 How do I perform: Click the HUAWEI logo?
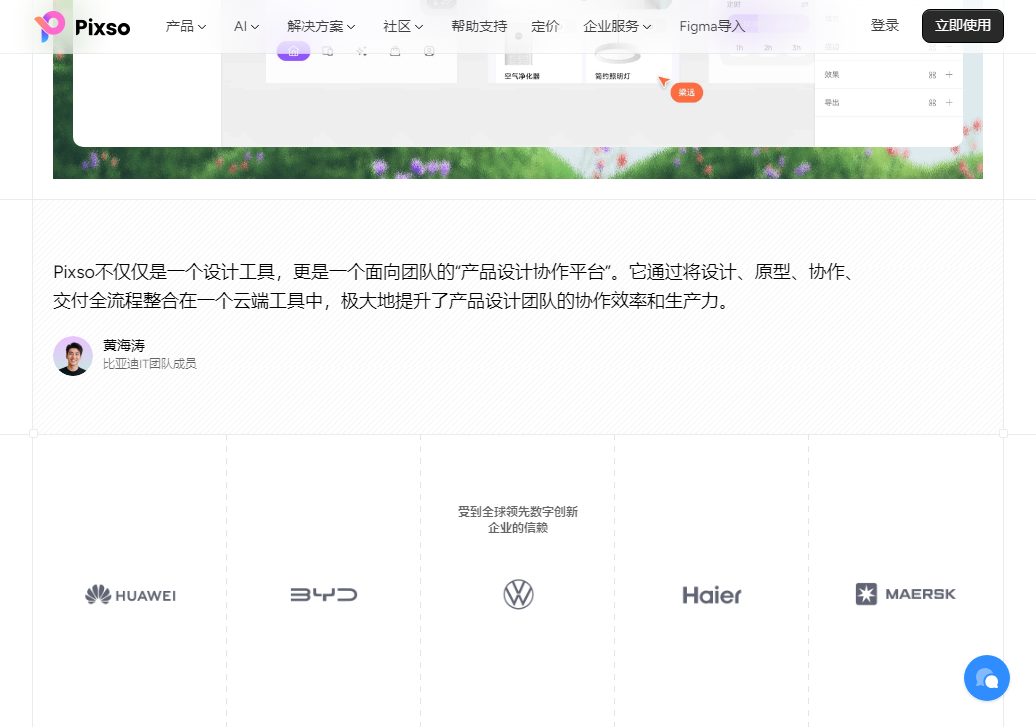coord(130,595)
